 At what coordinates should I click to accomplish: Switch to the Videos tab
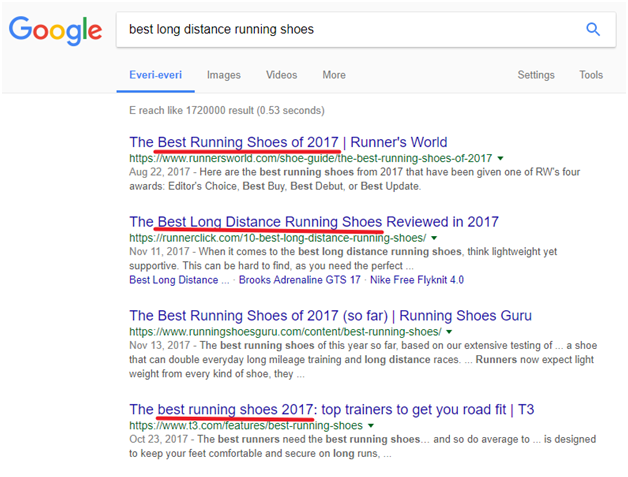click(282, 75)
